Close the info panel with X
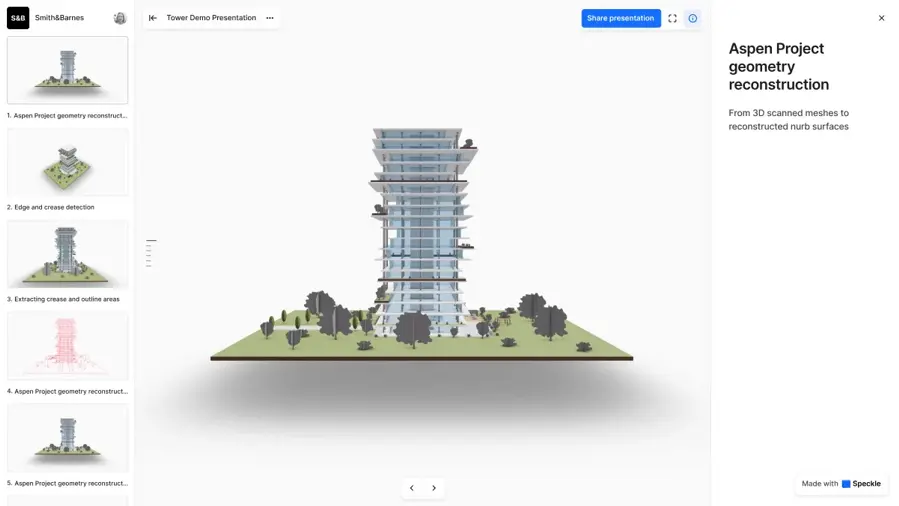899x506 pixels. pos(881,18)
